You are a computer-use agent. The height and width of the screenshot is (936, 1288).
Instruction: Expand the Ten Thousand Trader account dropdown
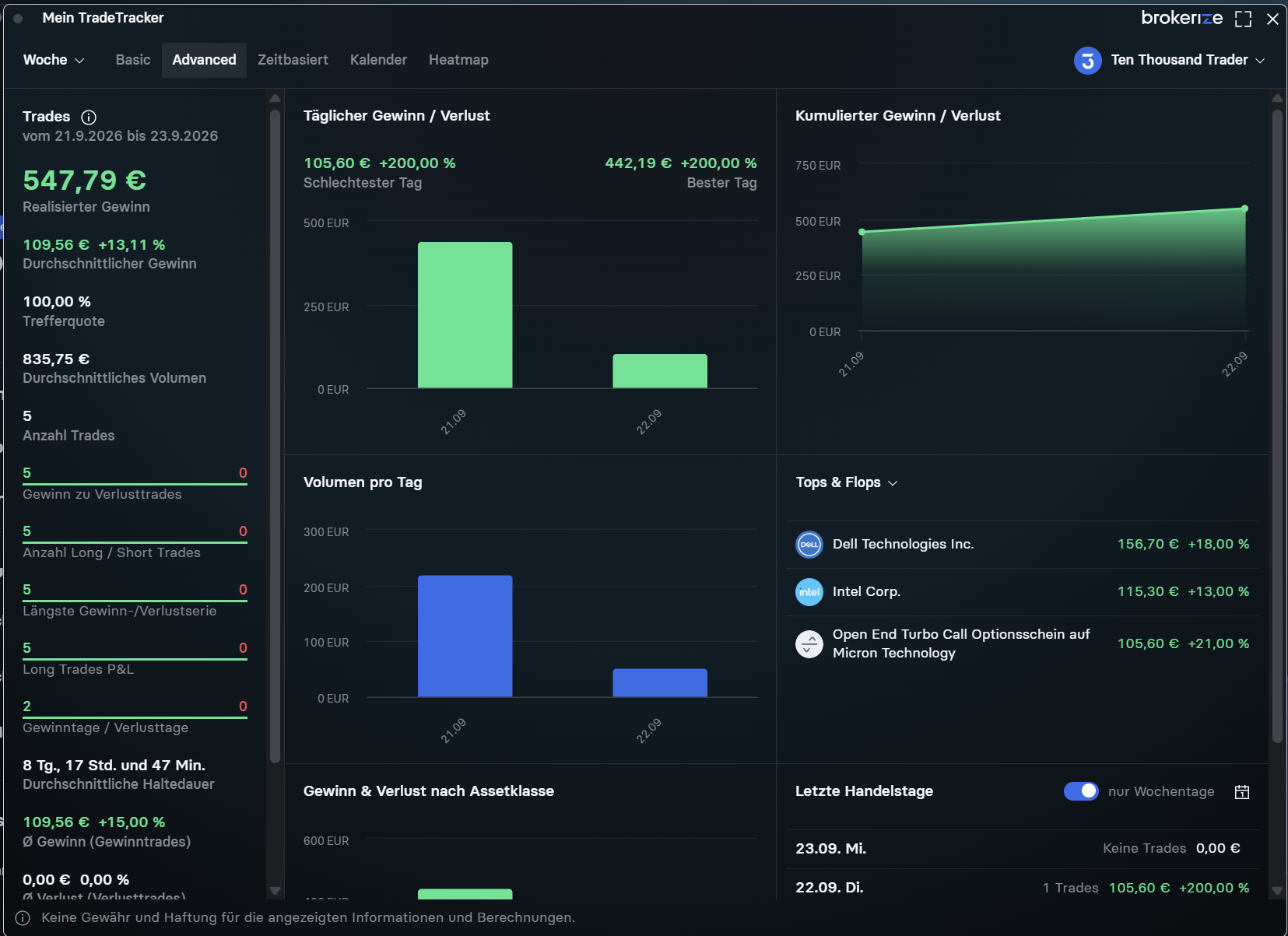tap(1188, 60)
